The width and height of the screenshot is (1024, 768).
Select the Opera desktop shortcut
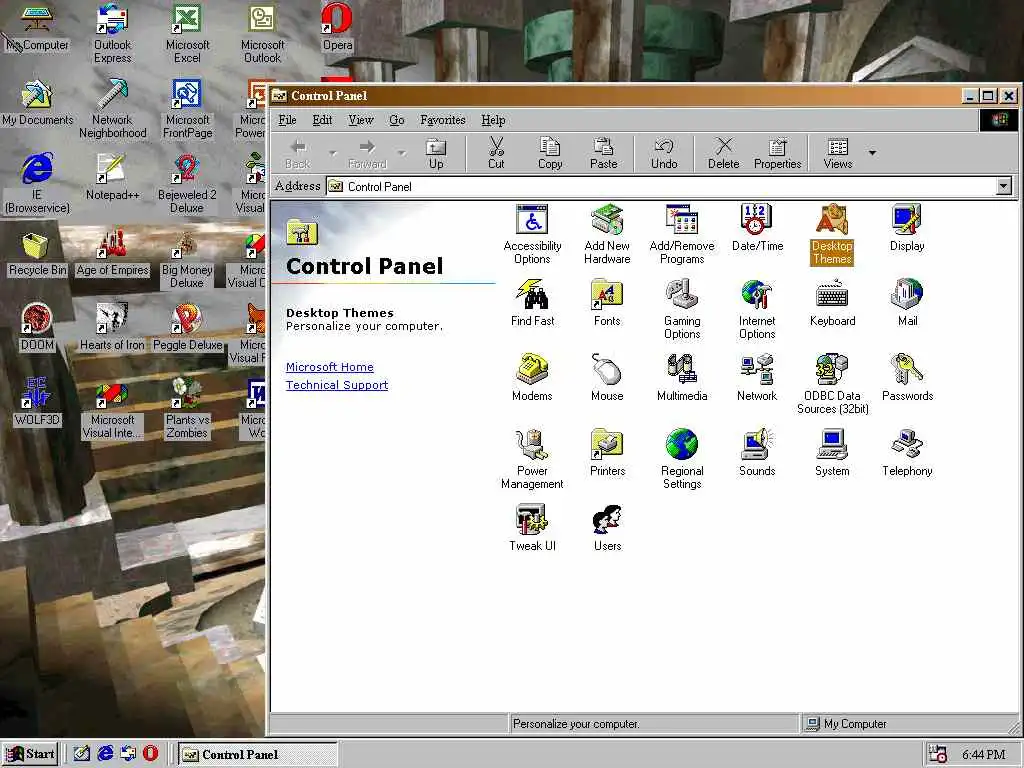tap(337, 27)
